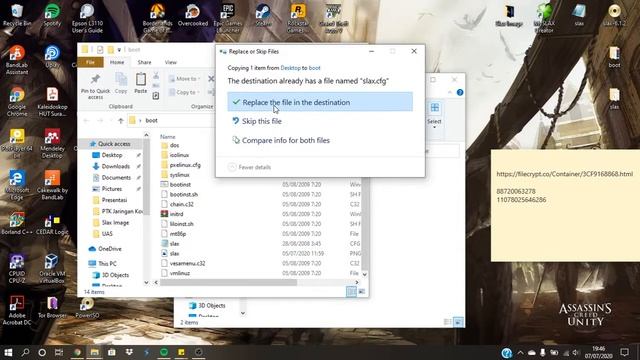Open PowerISO desktop icon

point(87,308)
